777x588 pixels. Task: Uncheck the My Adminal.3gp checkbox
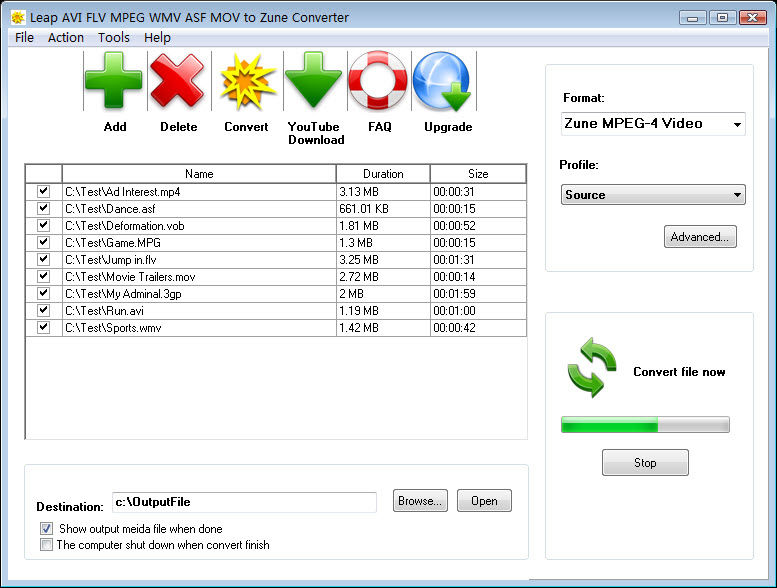click(x=44, y=293)
